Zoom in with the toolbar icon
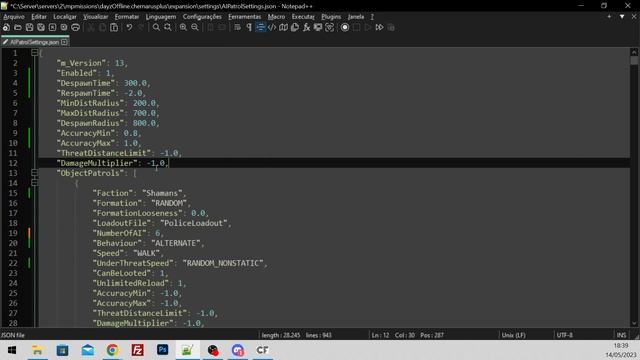The image size is (640, 360). (x=183, y=27)
